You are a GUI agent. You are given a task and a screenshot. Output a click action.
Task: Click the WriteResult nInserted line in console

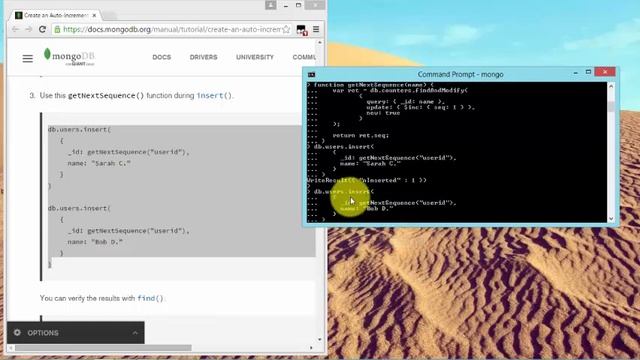[367, 180]
